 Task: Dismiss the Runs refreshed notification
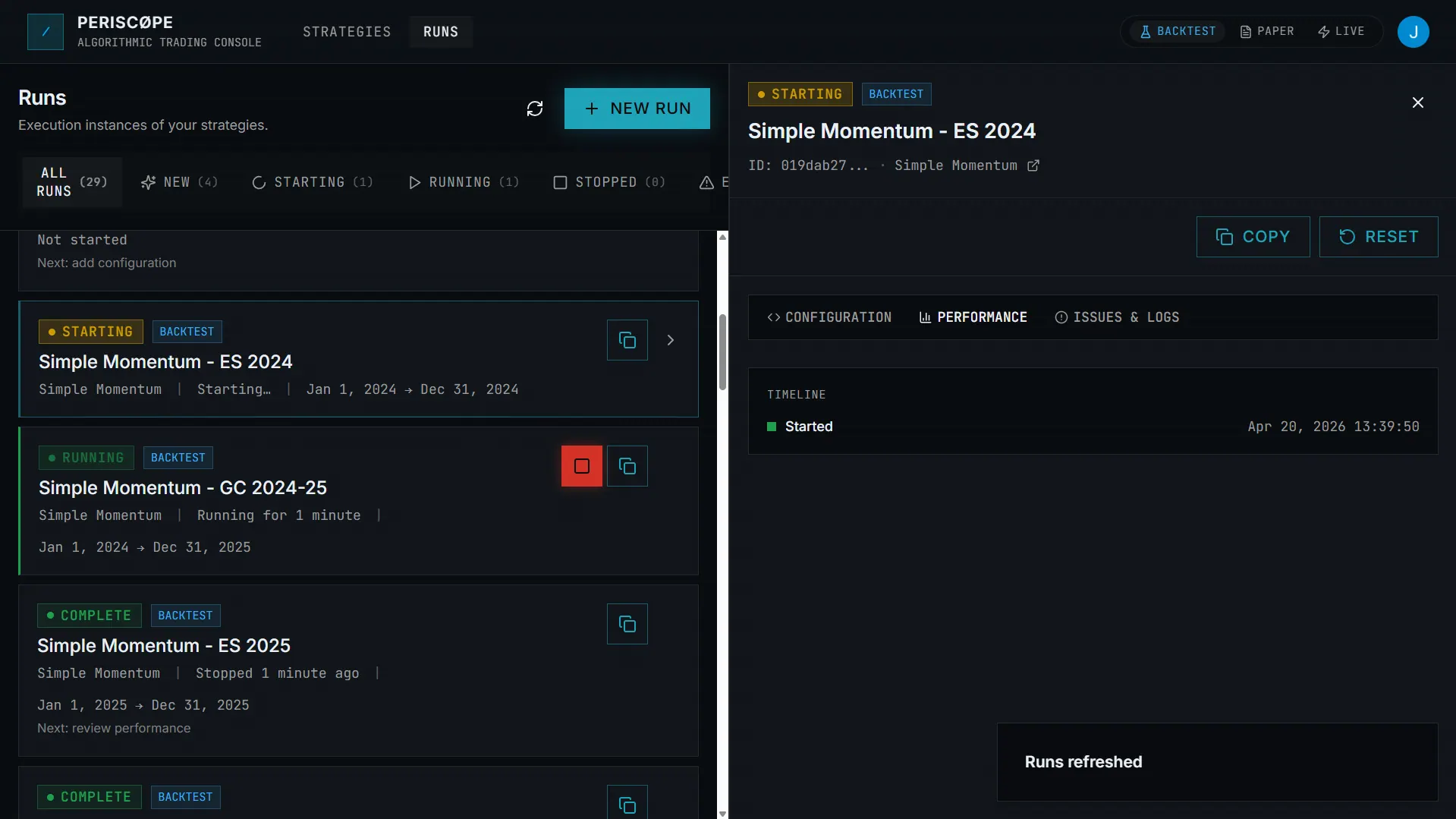tap(1218, 762)
